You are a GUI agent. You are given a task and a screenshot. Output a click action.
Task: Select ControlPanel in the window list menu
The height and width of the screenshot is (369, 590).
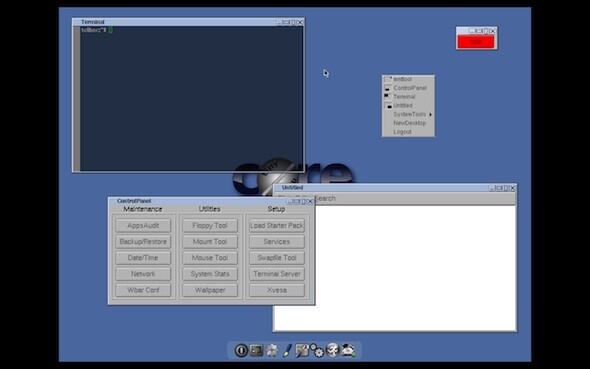coord(408,88)
